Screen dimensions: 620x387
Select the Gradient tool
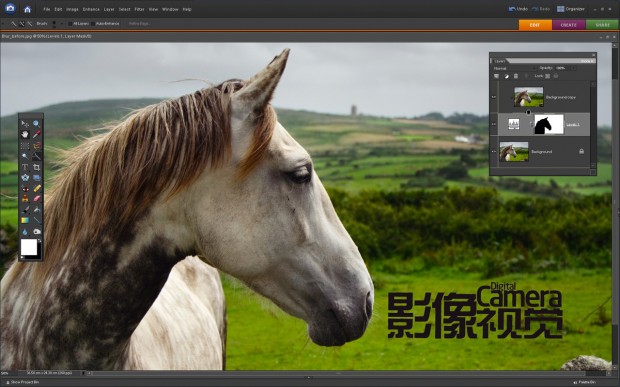click(x=25, y=220)
